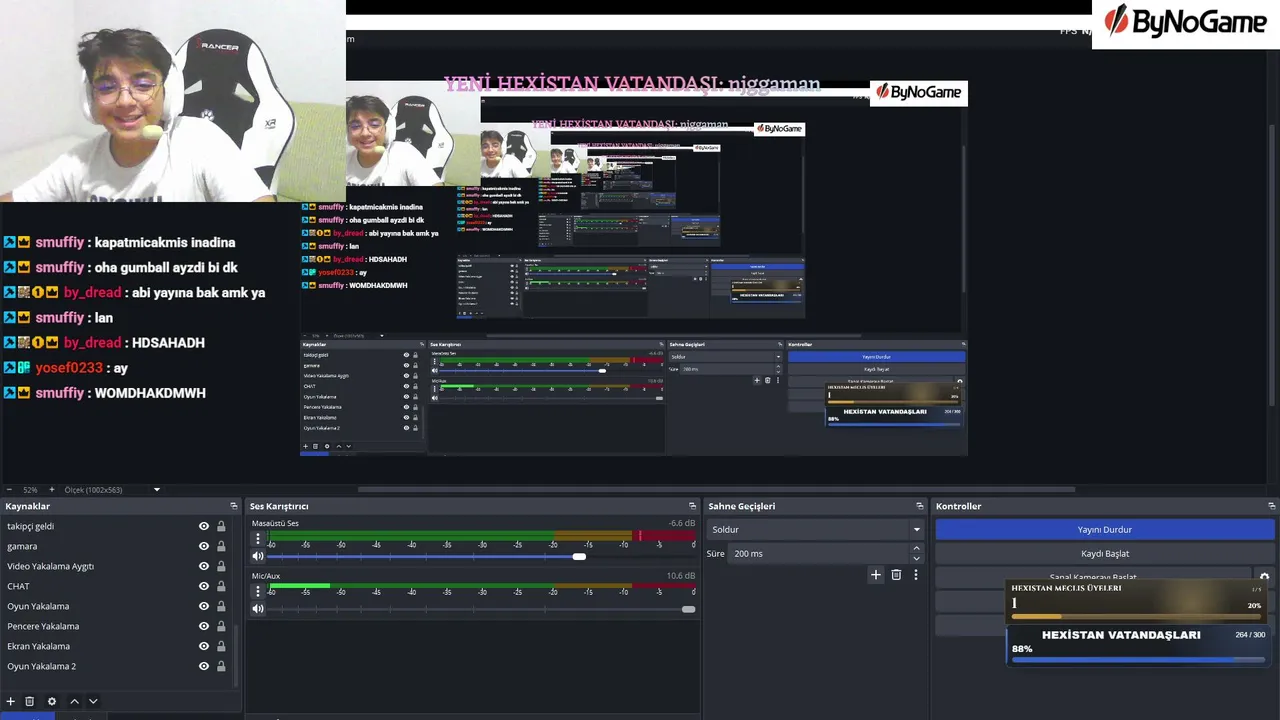Click the Süre 200 ms input field
The height and width of the screenshot is (720, 1280).
click(817, 553)
